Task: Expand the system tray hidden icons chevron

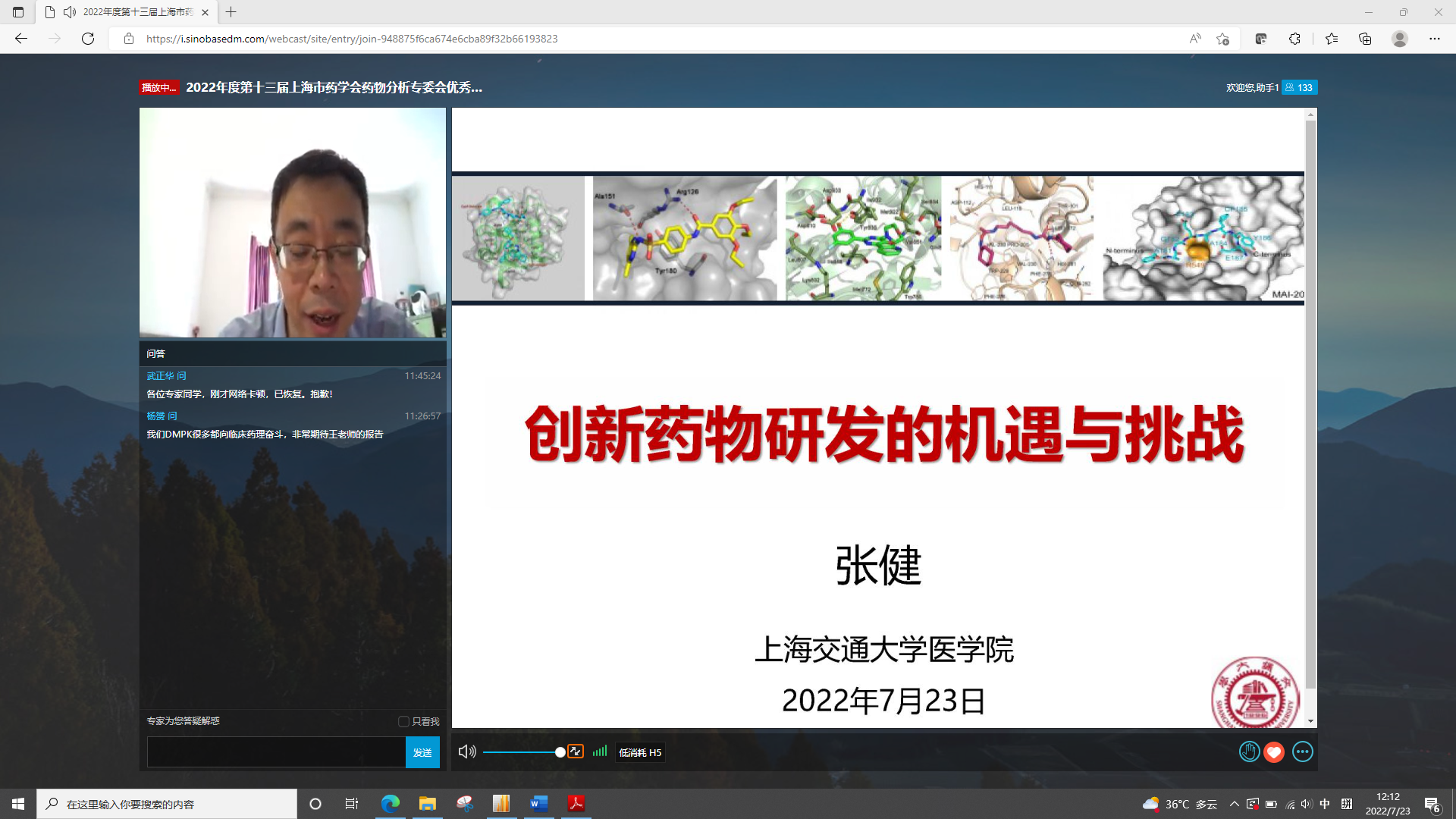Action: pyautogui.click(x=1234, y=804)
